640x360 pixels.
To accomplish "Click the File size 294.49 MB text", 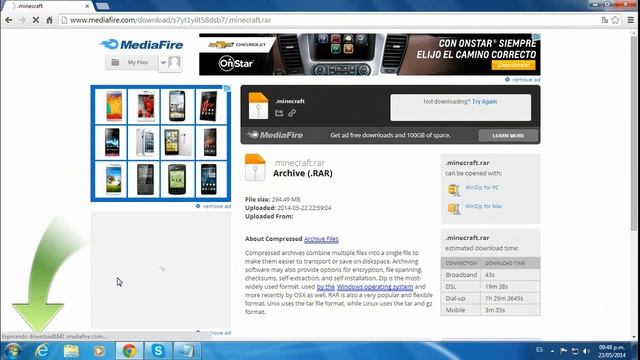I will (273, 200).
